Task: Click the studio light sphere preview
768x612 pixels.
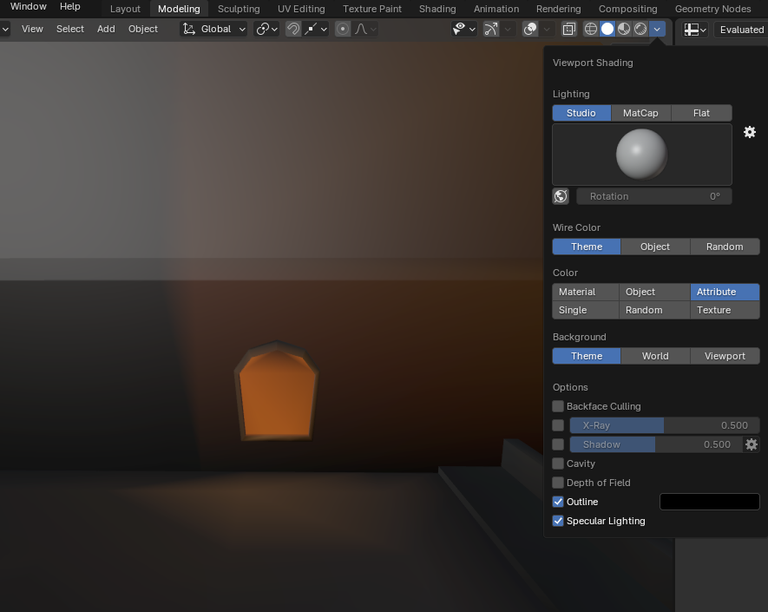Action: [642, 154]
